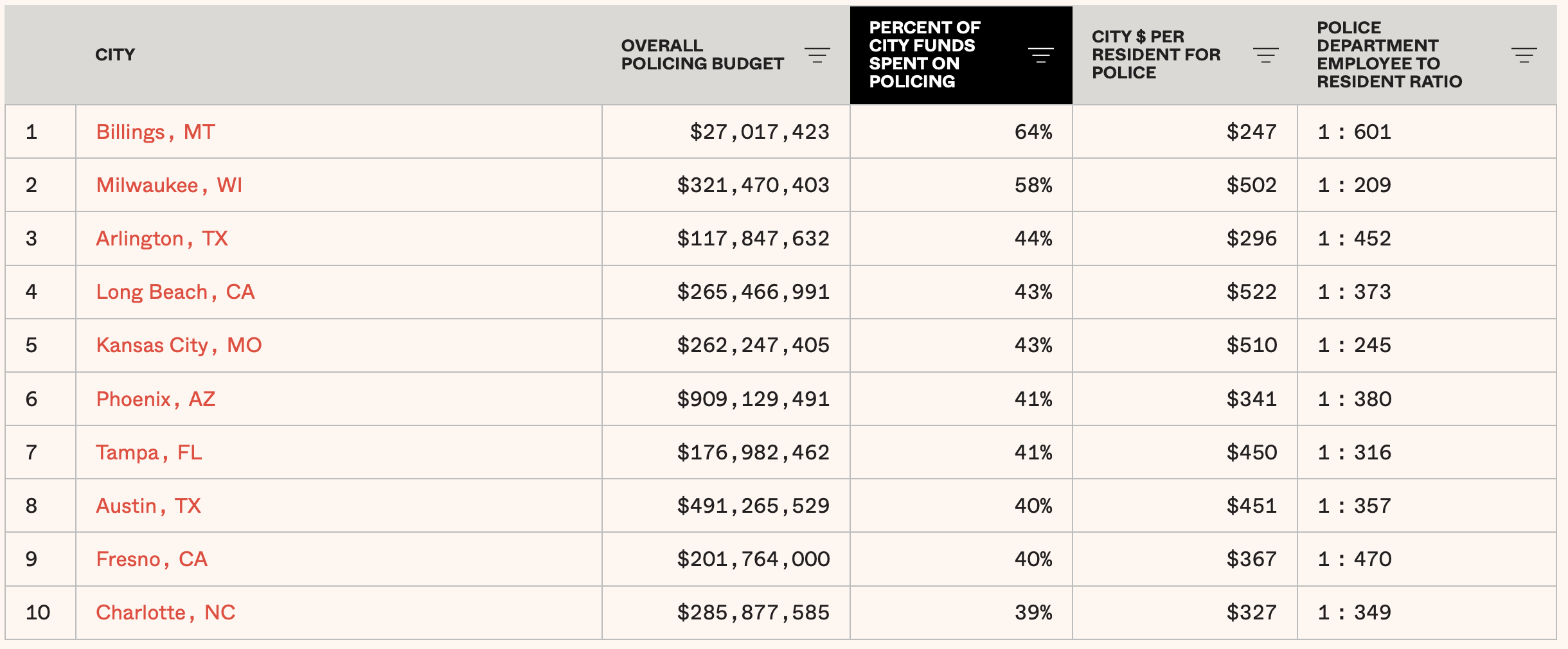Viewport: 1568px width, 649px height.
Task: Click the Overall Policing Budget header text
Action: 702,55
